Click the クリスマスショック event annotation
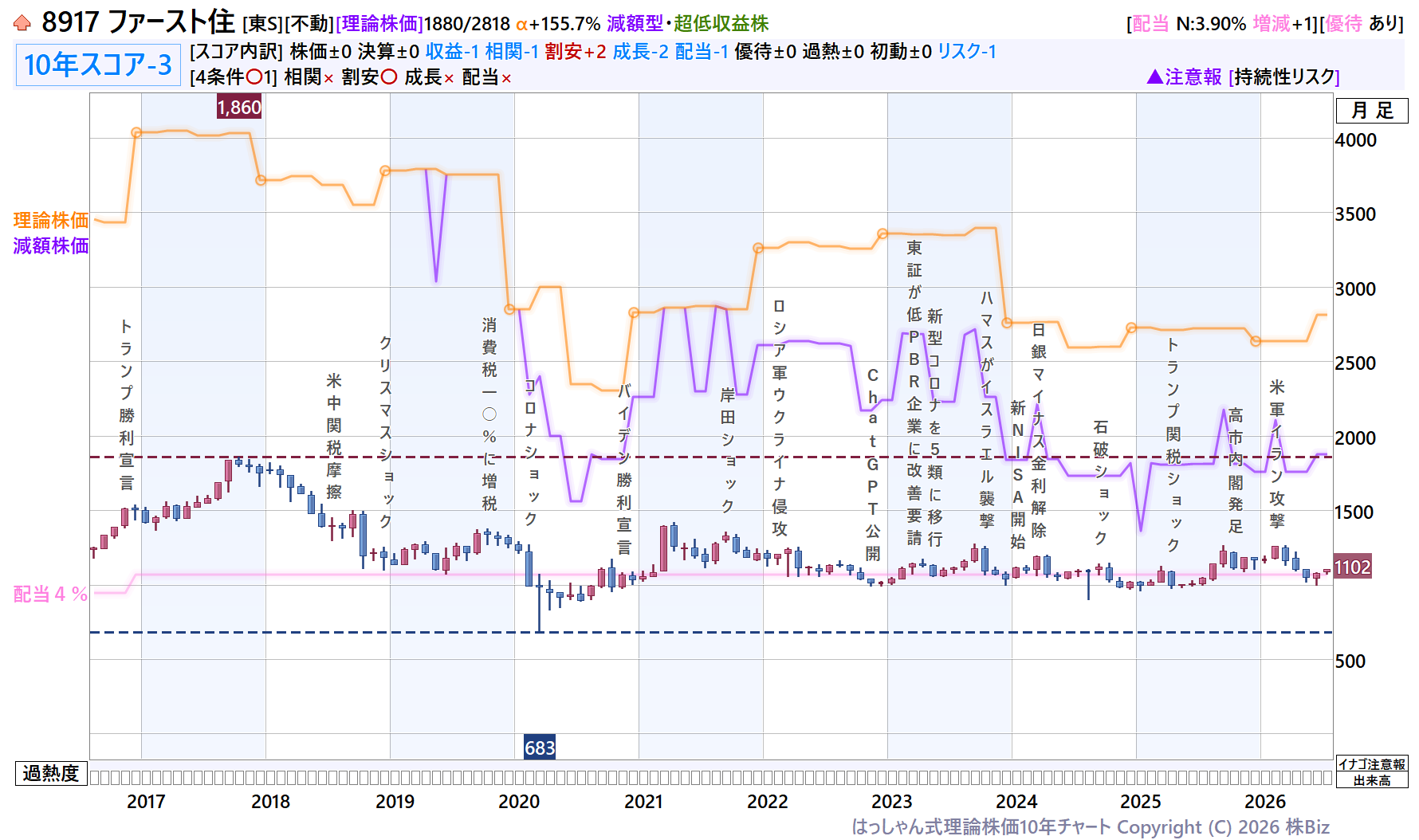This screenshot has height=840, width=1419. click(x=385, y=431)
